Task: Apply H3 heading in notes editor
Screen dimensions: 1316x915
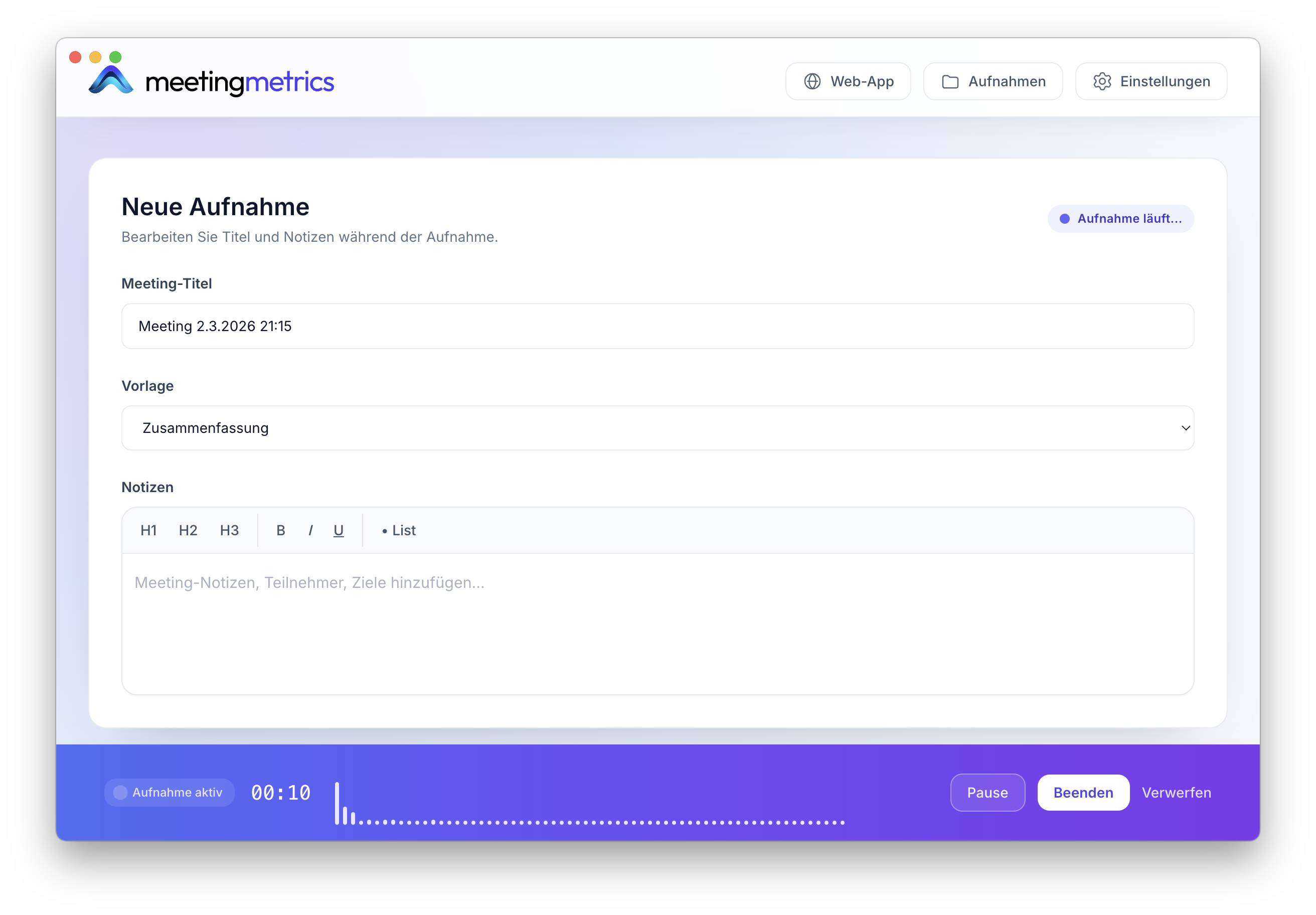Action: click(x=229, y=530)
